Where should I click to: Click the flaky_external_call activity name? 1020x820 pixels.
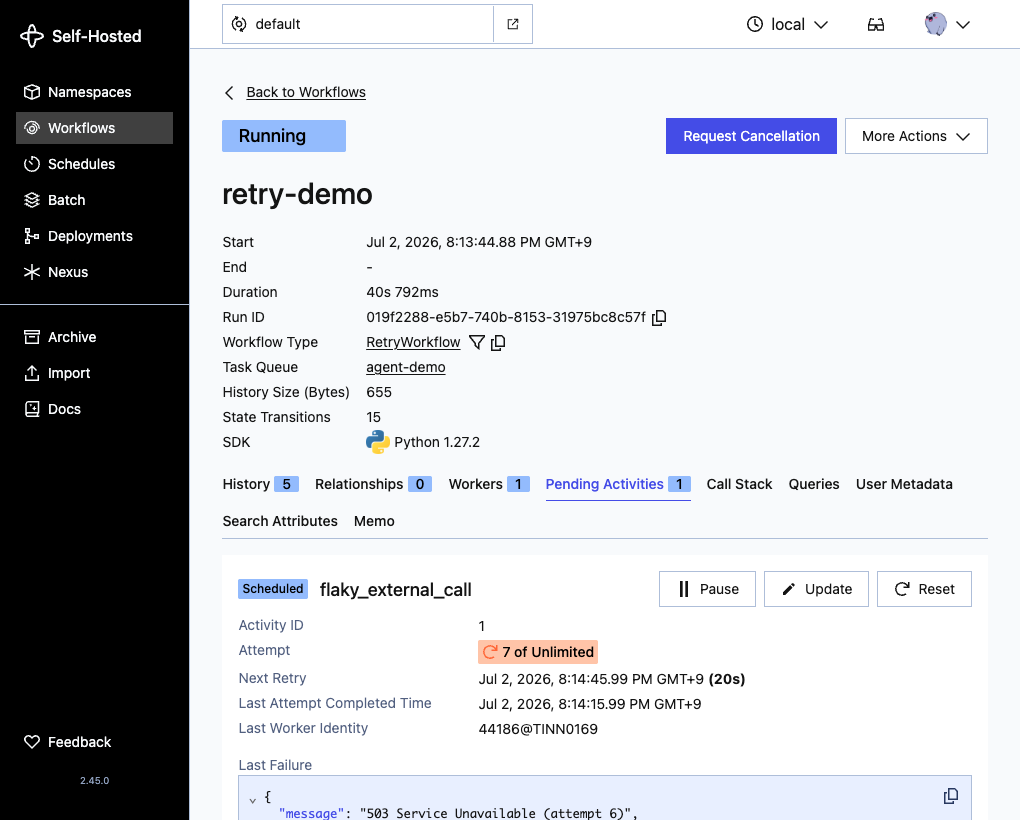point(396,590)
